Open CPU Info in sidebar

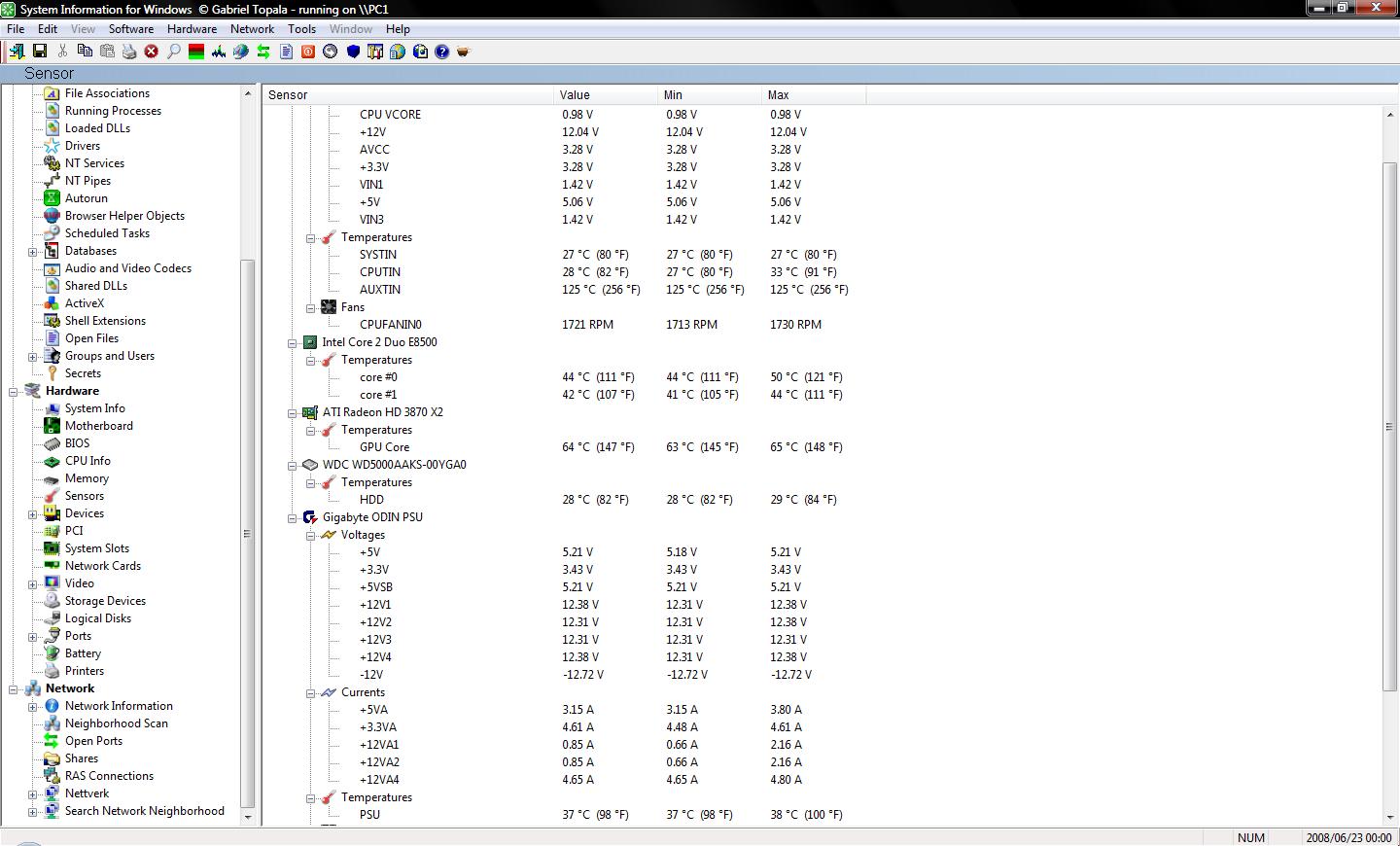point(87,461)
